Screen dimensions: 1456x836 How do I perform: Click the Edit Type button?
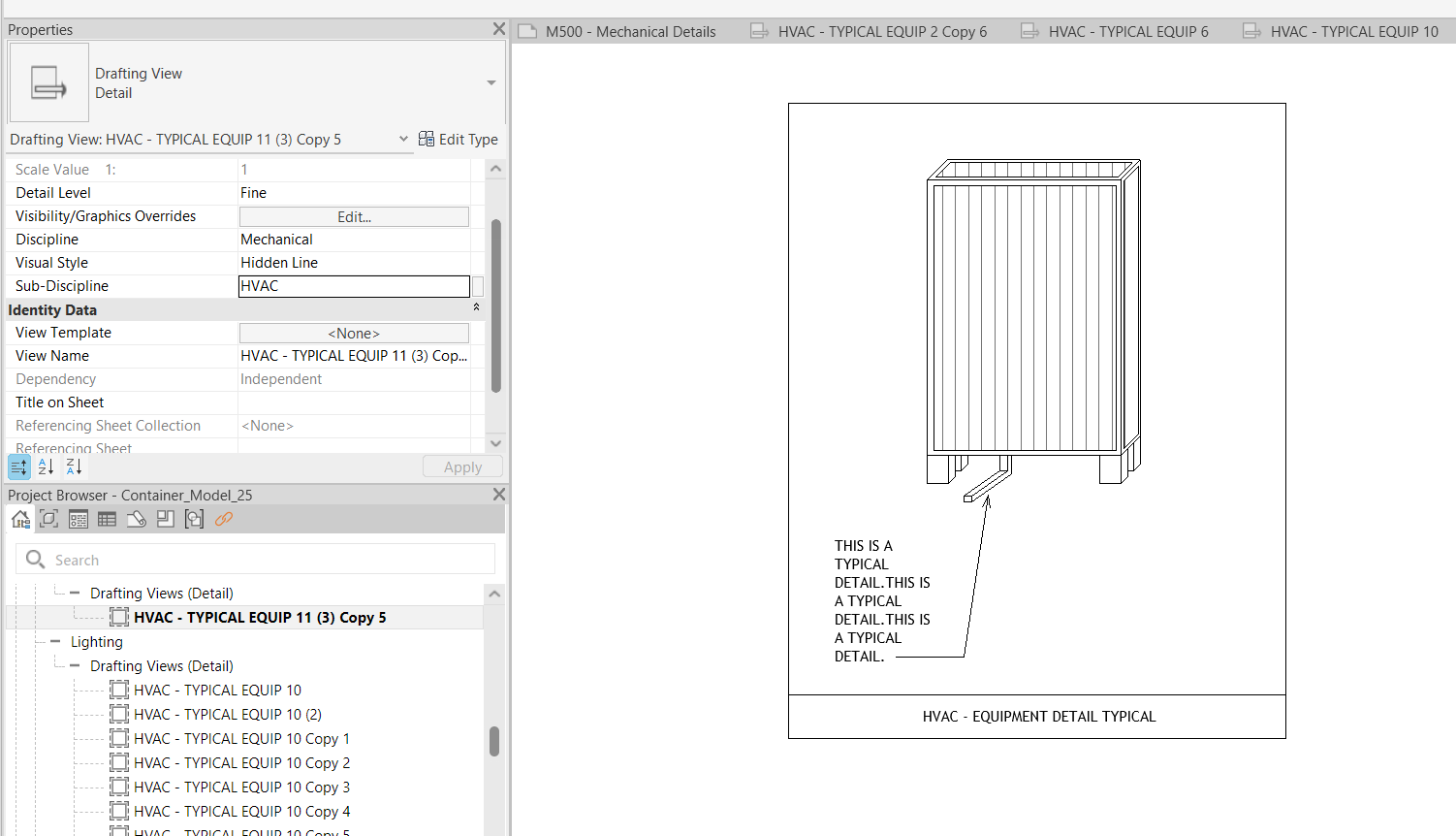(458, 139)
